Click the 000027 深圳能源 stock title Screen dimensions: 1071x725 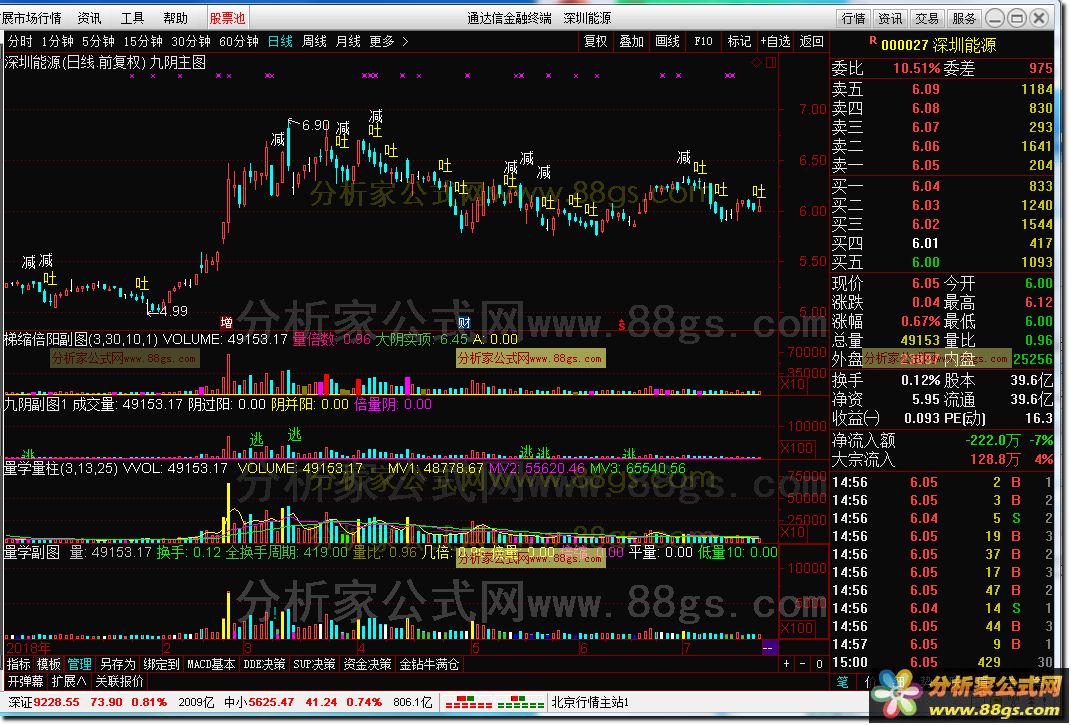coord(938,45)
